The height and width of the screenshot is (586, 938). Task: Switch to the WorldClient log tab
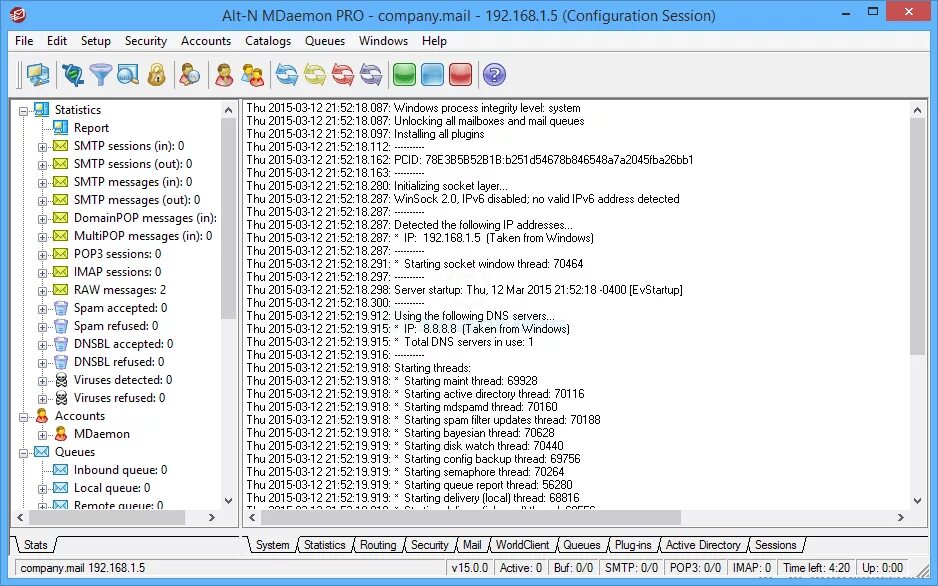click(522, 545)
